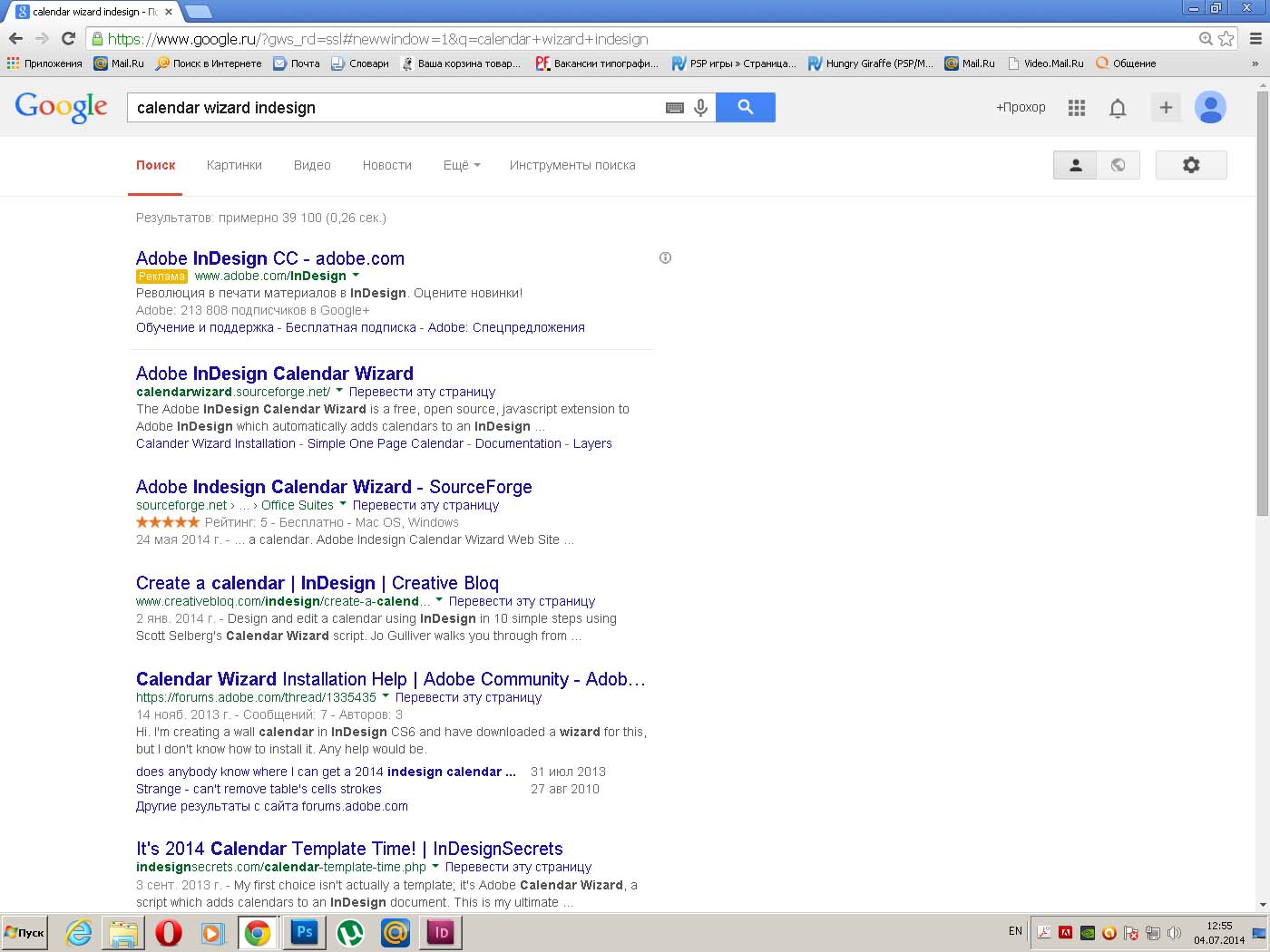Image resolution: width=1270 pixels, height=952 pixels.
Task: Open uTorrent from taskbar
Action: pyautogui.click(x=350, y=932)
